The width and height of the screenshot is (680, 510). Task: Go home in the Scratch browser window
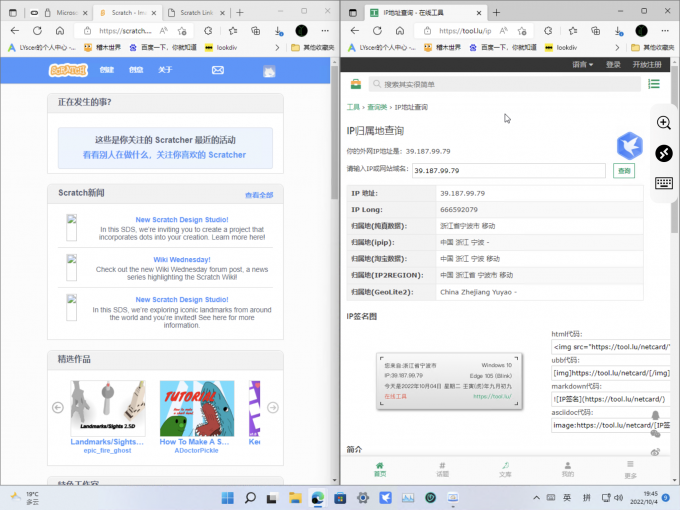tap(60, 31)
